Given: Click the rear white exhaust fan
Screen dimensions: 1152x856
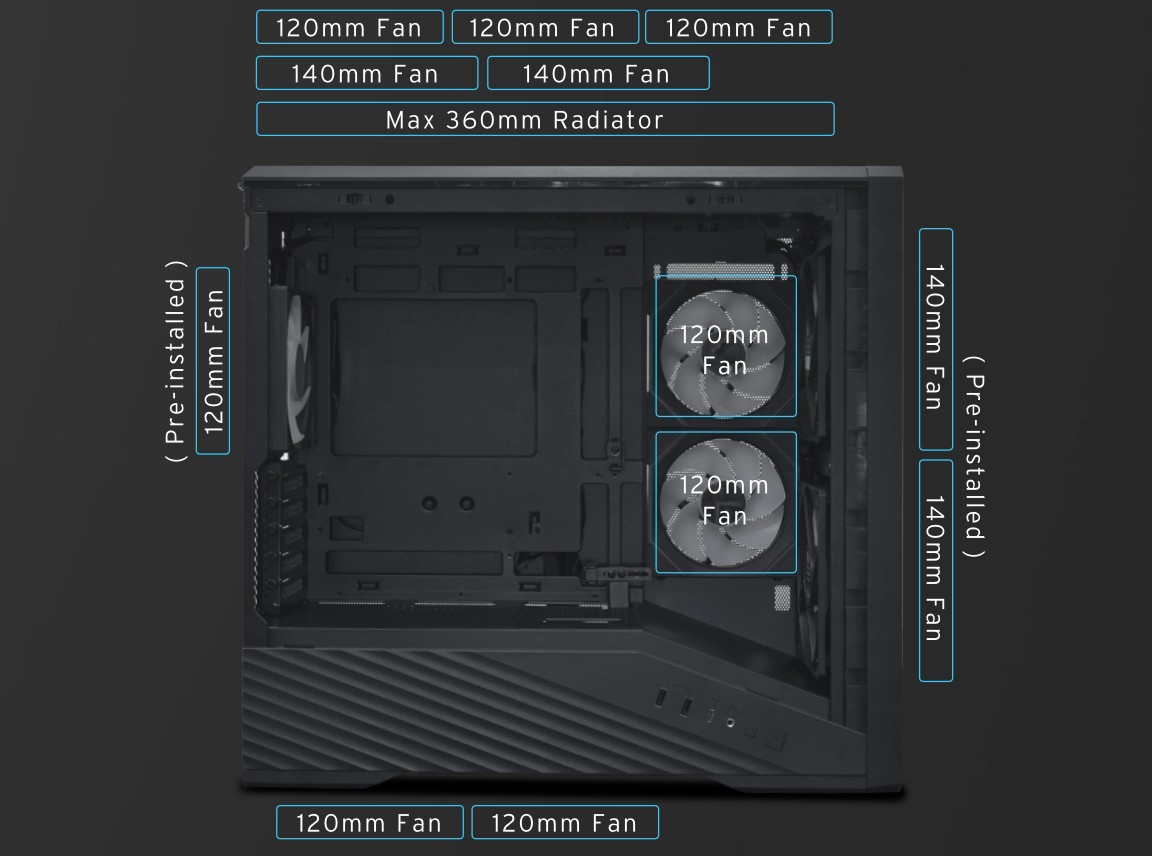Looking at the screenshot, I should click(300, 369).
